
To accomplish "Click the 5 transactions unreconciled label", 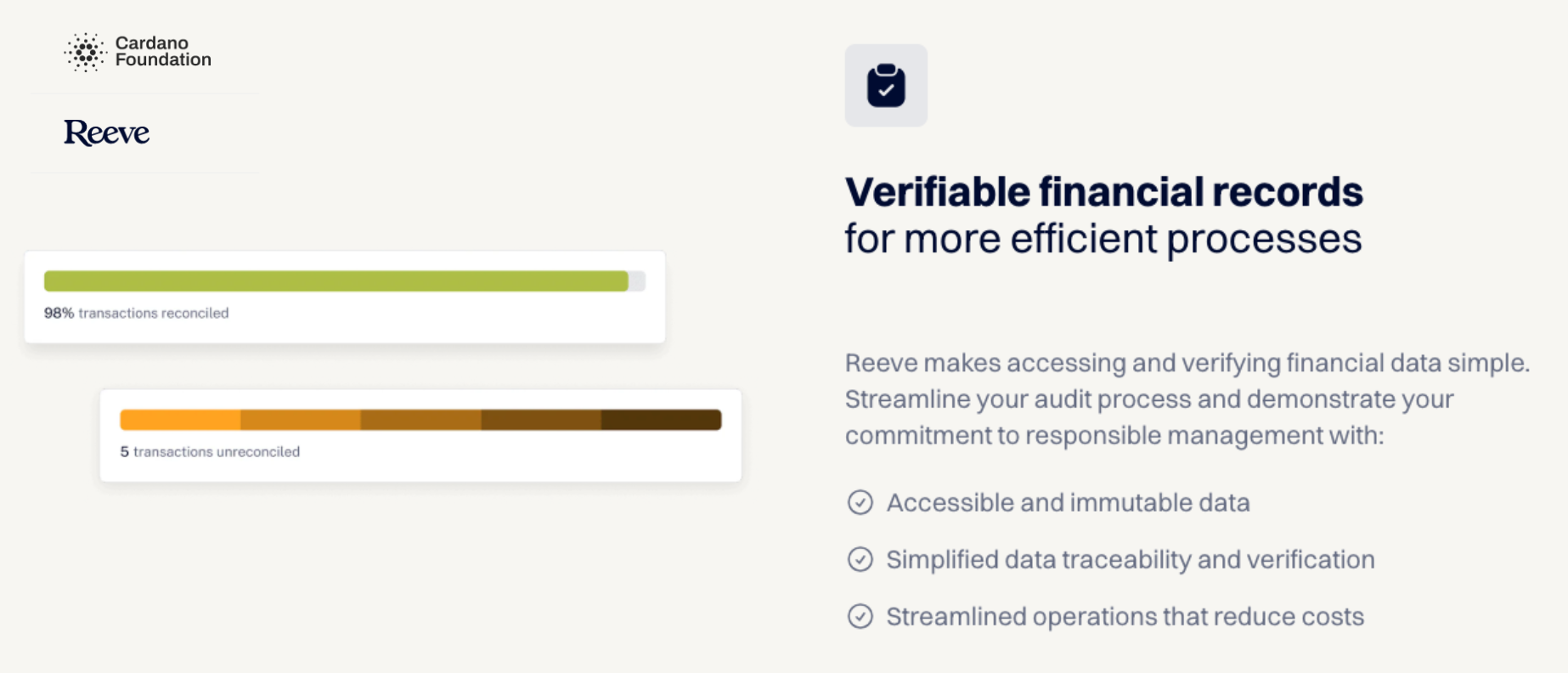I will coord(210,451).
